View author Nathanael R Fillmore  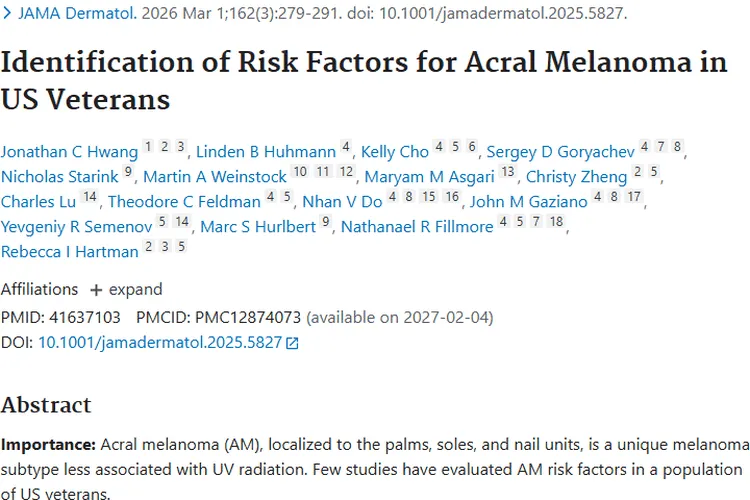click(417, 227)
